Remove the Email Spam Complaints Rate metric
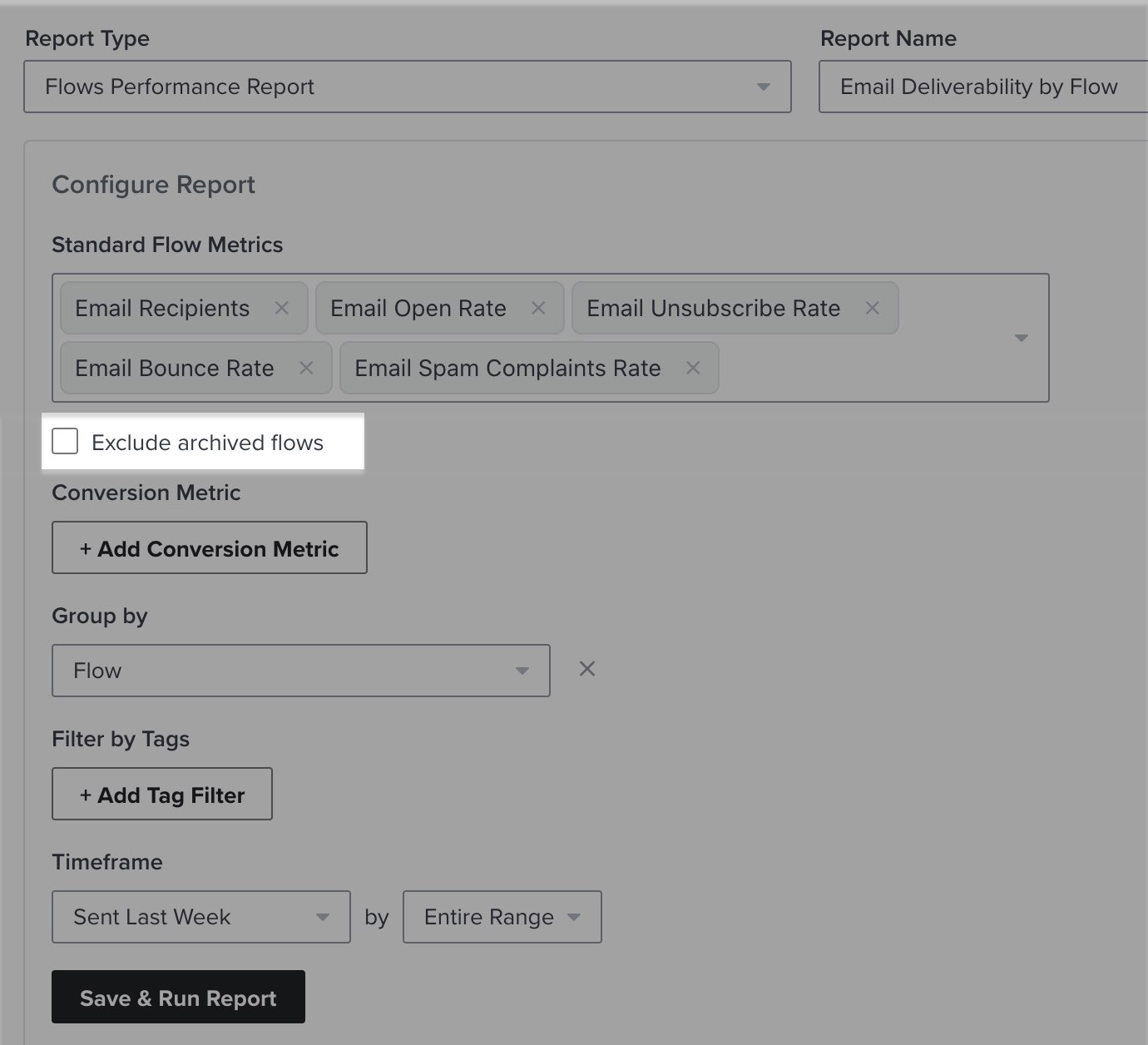 pyautogui.click(x=693, y=368)
